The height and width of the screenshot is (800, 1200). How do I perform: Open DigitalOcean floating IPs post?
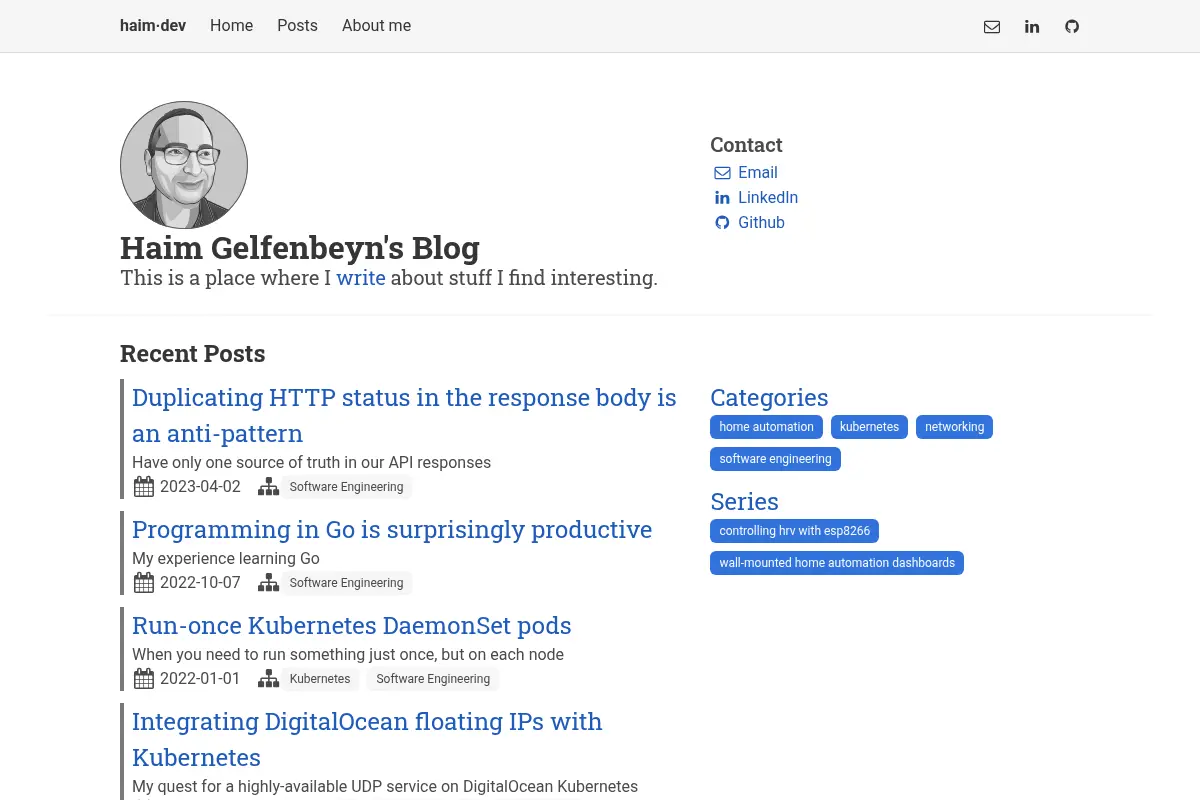[367, 739]
